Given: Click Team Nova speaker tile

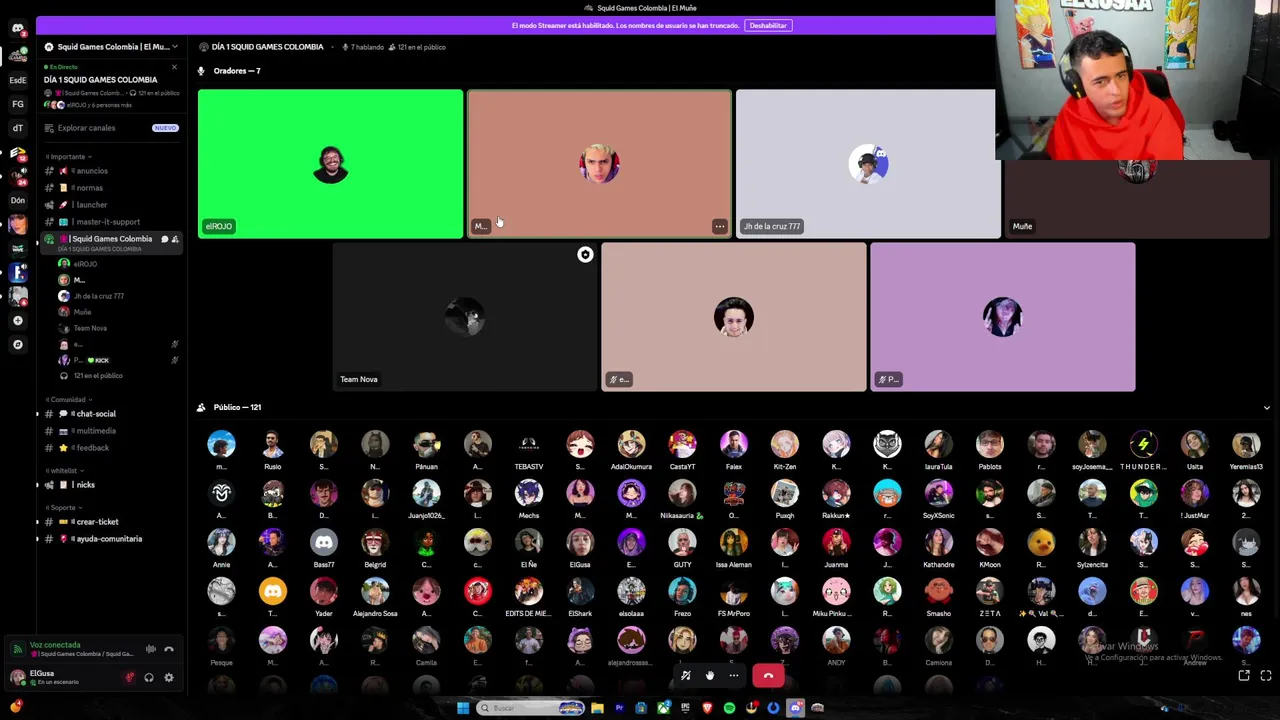Looking at the screenshot, I should coord(464,317).
